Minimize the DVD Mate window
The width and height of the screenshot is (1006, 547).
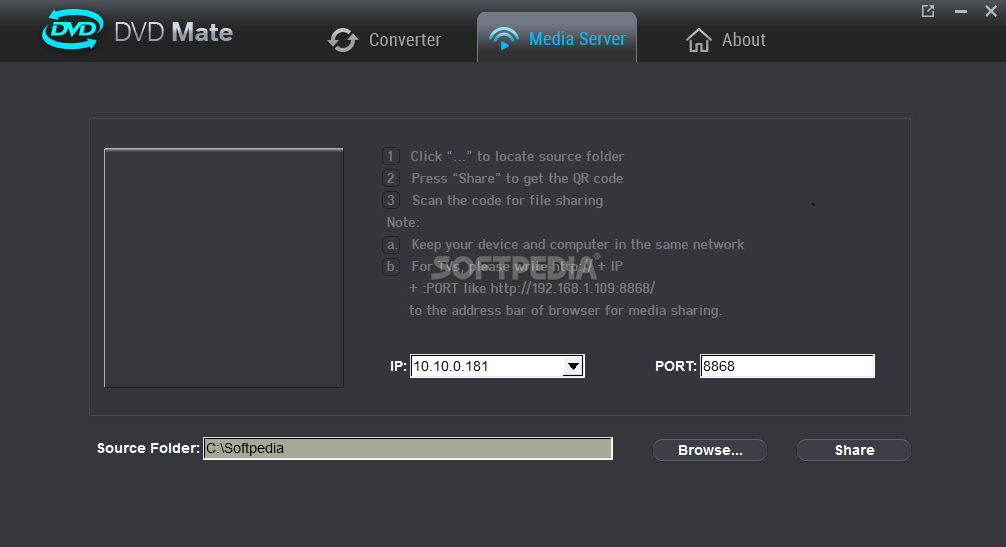tap(960, 11)
